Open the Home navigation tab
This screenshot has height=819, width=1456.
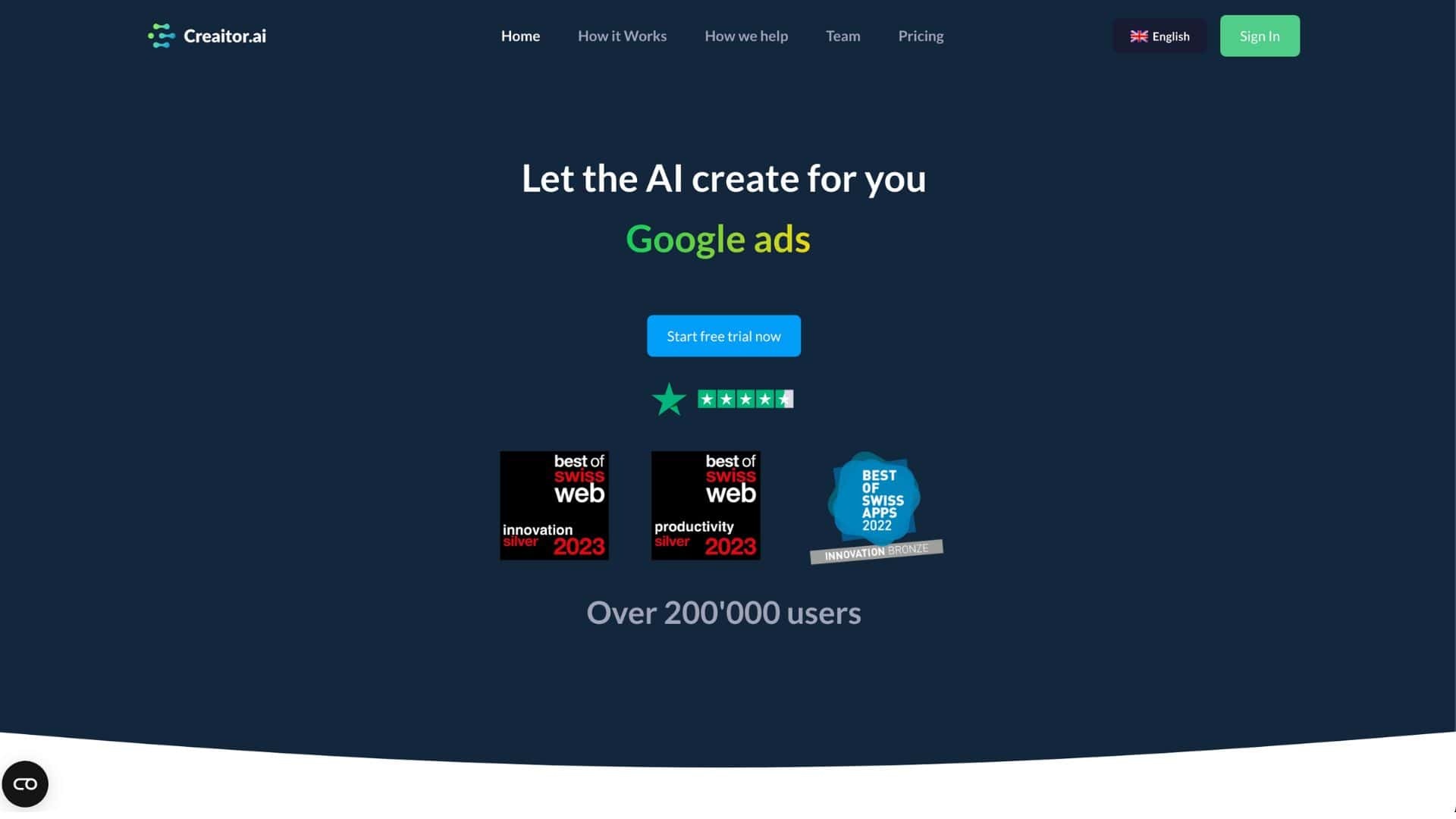point(520,36)
